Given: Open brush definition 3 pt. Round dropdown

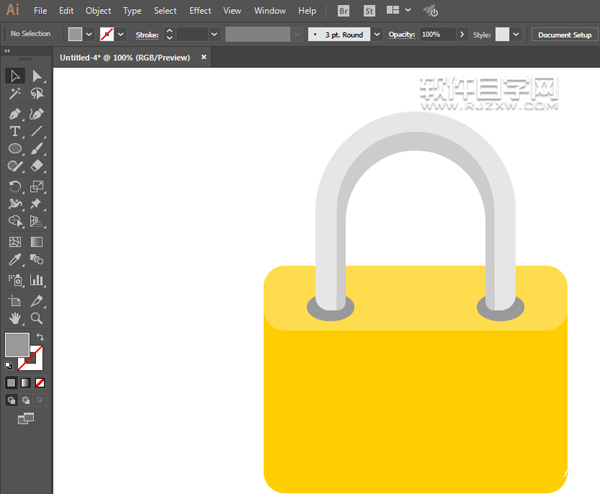Looking at the screenshot, I should coord(377,34).
